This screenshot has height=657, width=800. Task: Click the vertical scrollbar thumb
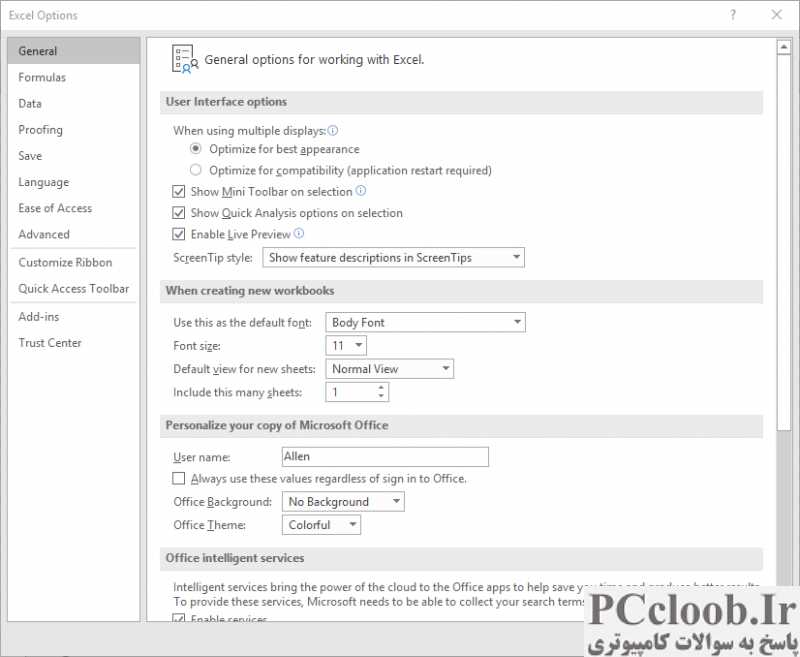[x=784, y=242]
